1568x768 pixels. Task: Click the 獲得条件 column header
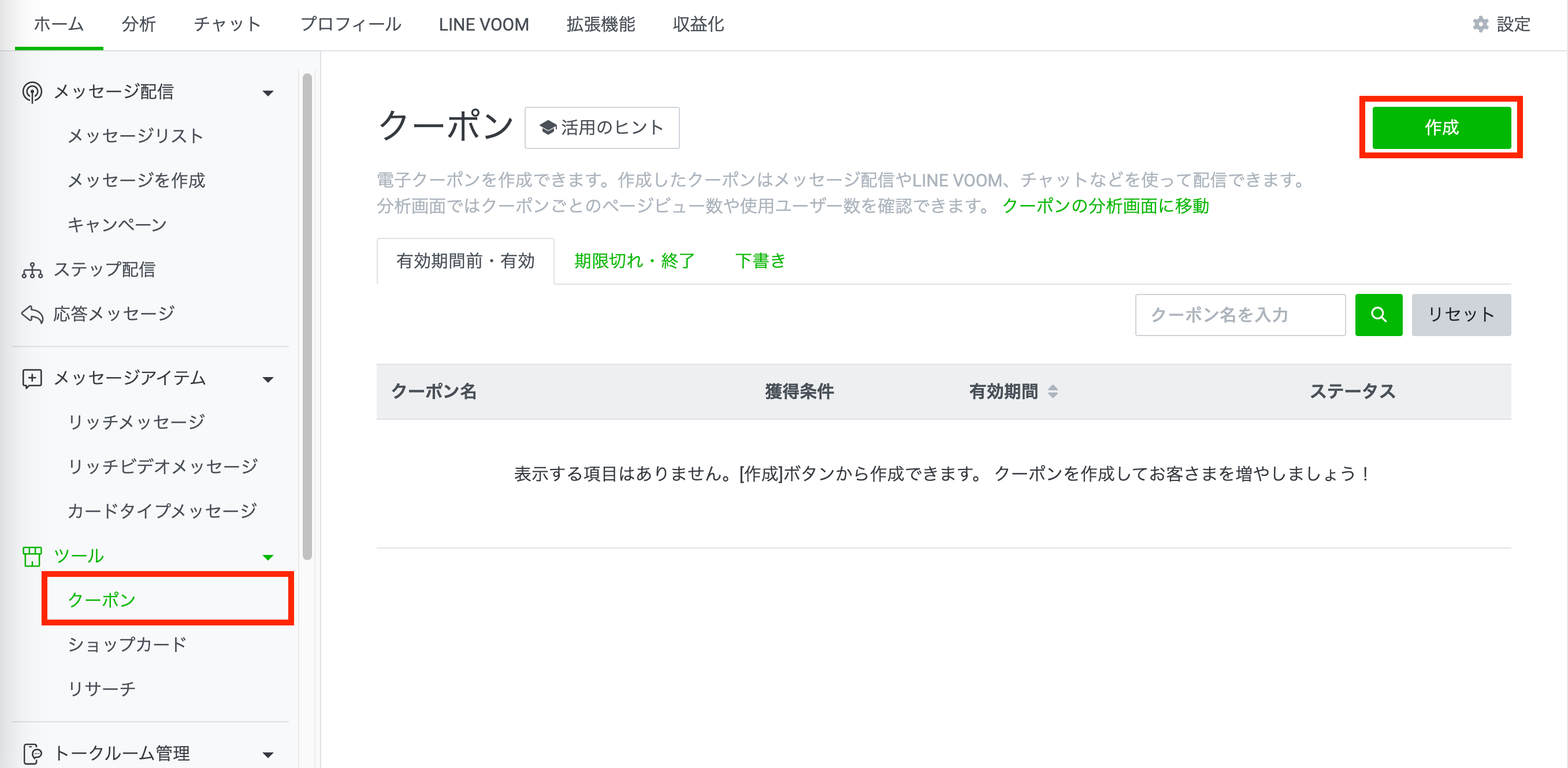tap(799, 392)
